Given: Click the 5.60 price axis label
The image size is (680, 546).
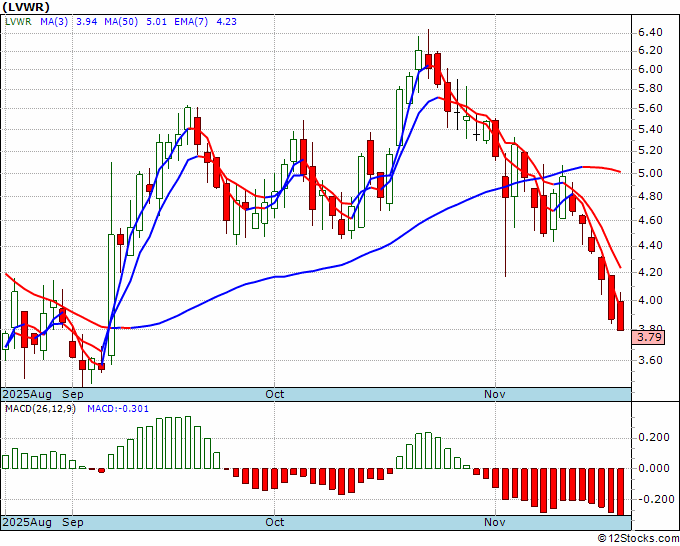Looking at the screenshot, I should click(x=650, y=108).
